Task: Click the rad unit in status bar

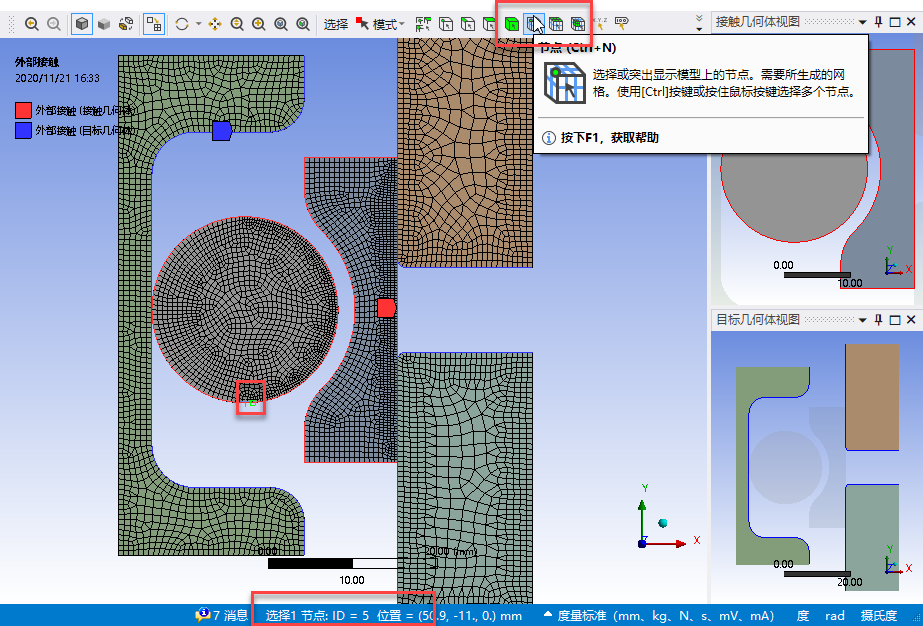Action: [x=835, y=616]
